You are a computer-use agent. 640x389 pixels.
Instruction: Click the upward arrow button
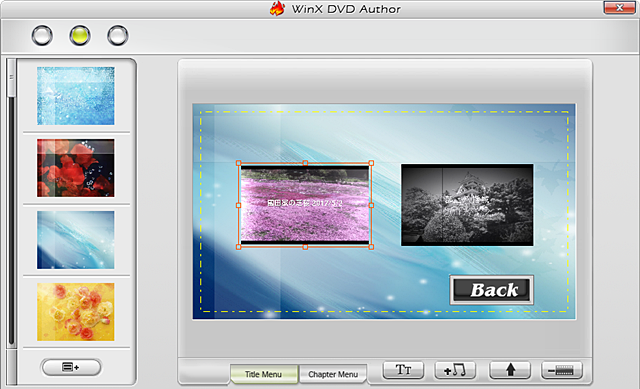(510, 370)
